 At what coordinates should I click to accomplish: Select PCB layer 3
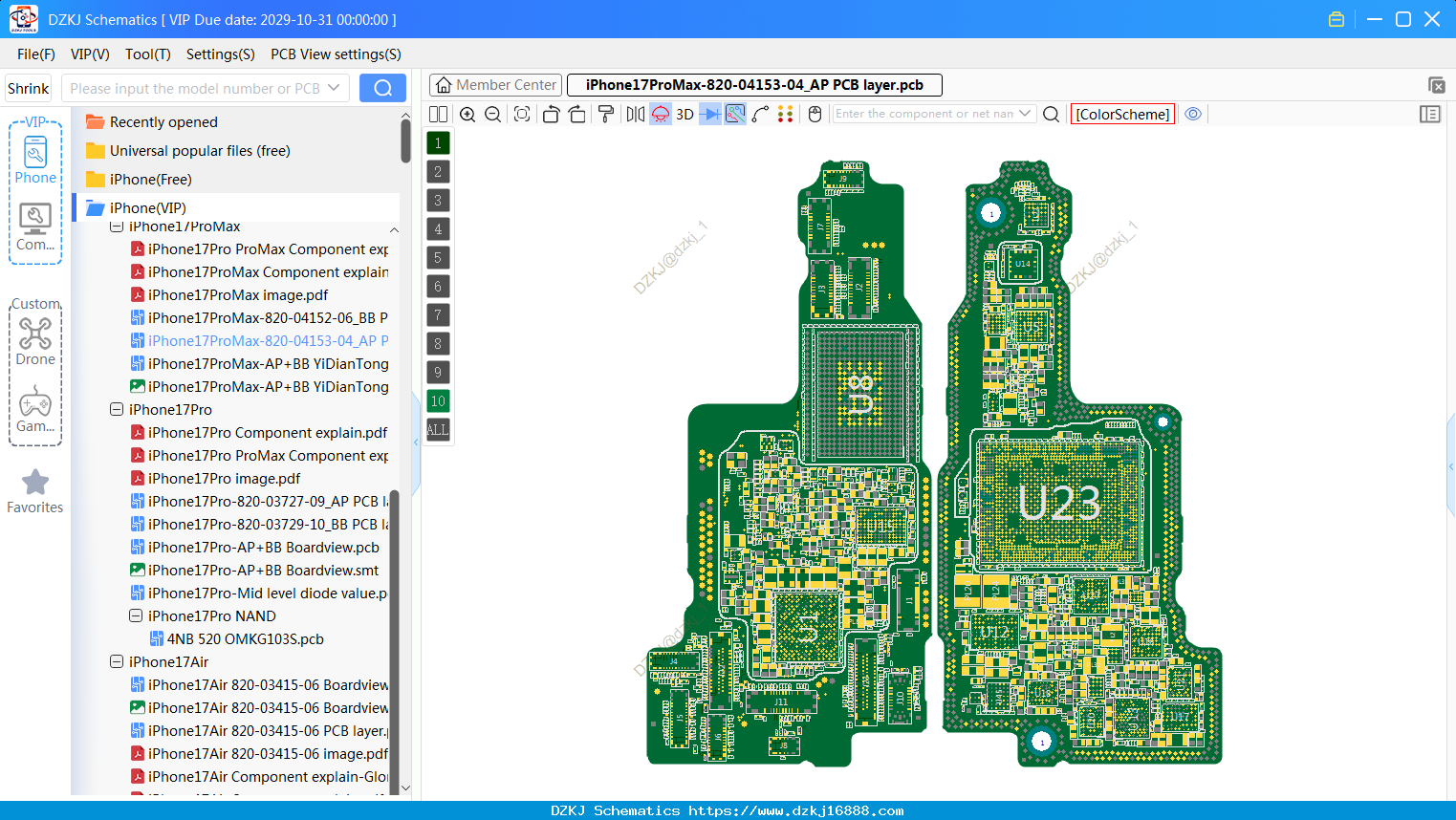coord(438,201)
